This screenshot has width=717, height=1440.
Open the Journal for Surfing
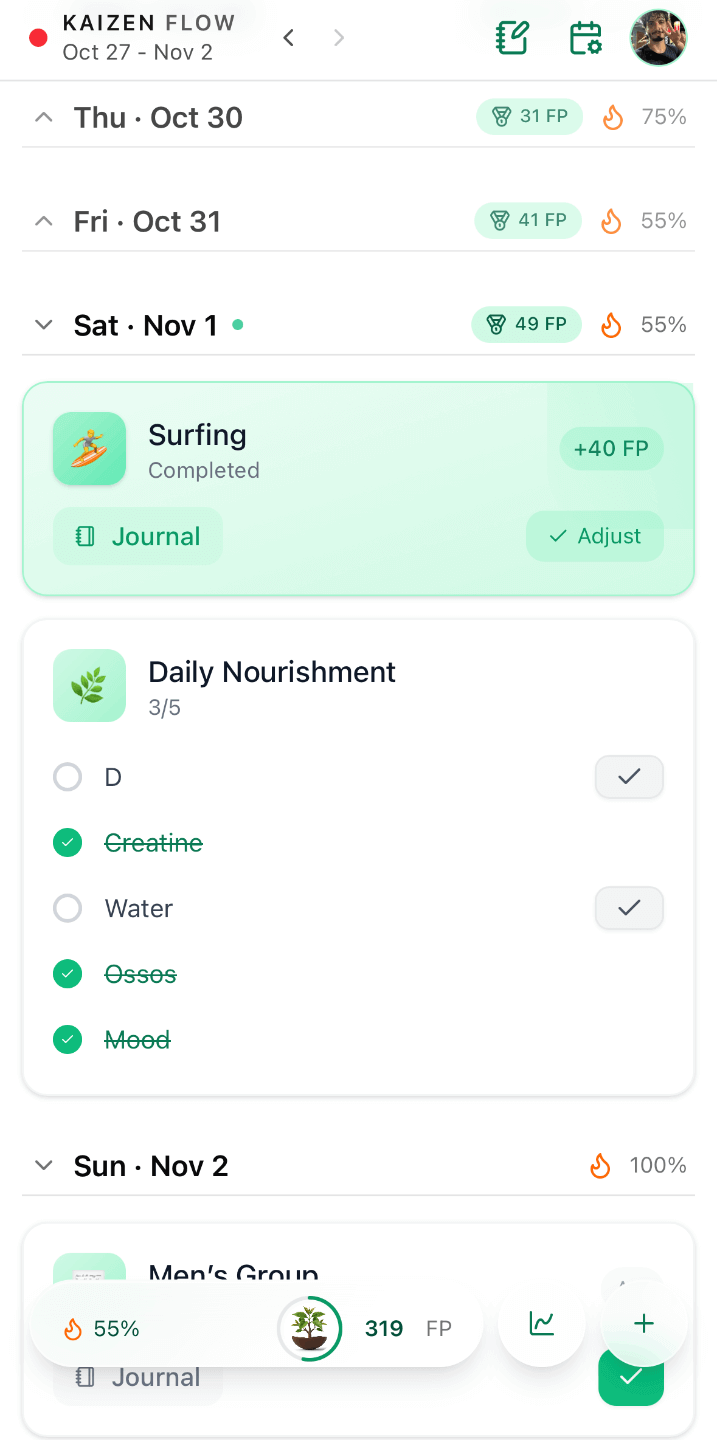tap(137, 536)
